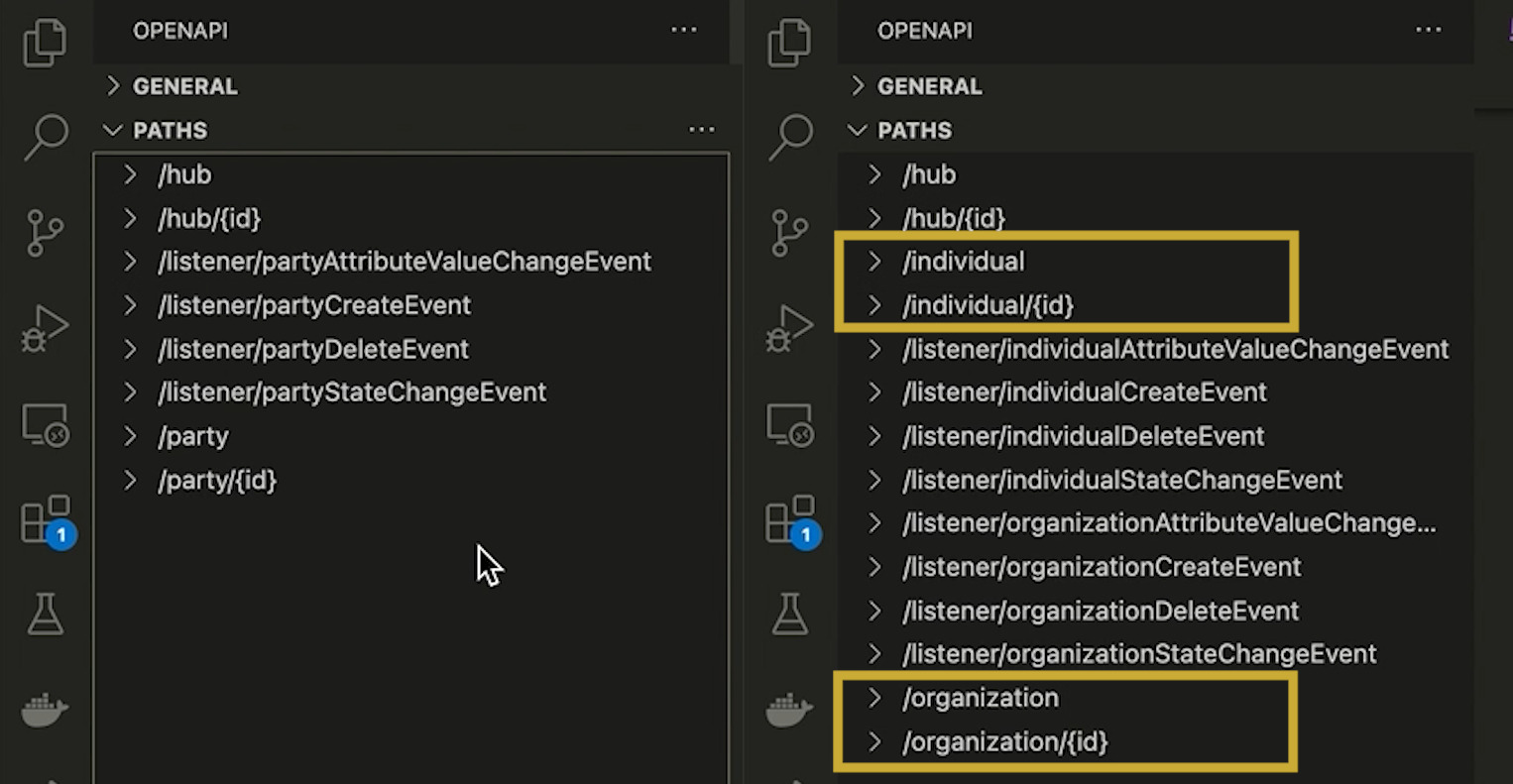The height and width of the screenshot is (784, 1513).
Task: Select /listener/individualDeleteEvent path
Action: click(x=1083, y=436)
